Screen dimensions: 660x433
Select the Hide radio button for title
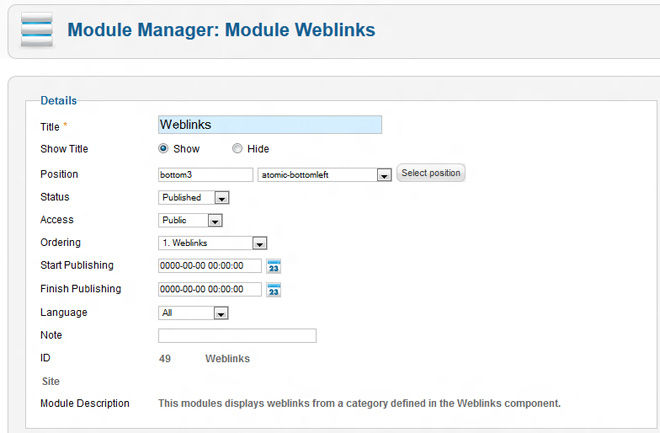237,149
